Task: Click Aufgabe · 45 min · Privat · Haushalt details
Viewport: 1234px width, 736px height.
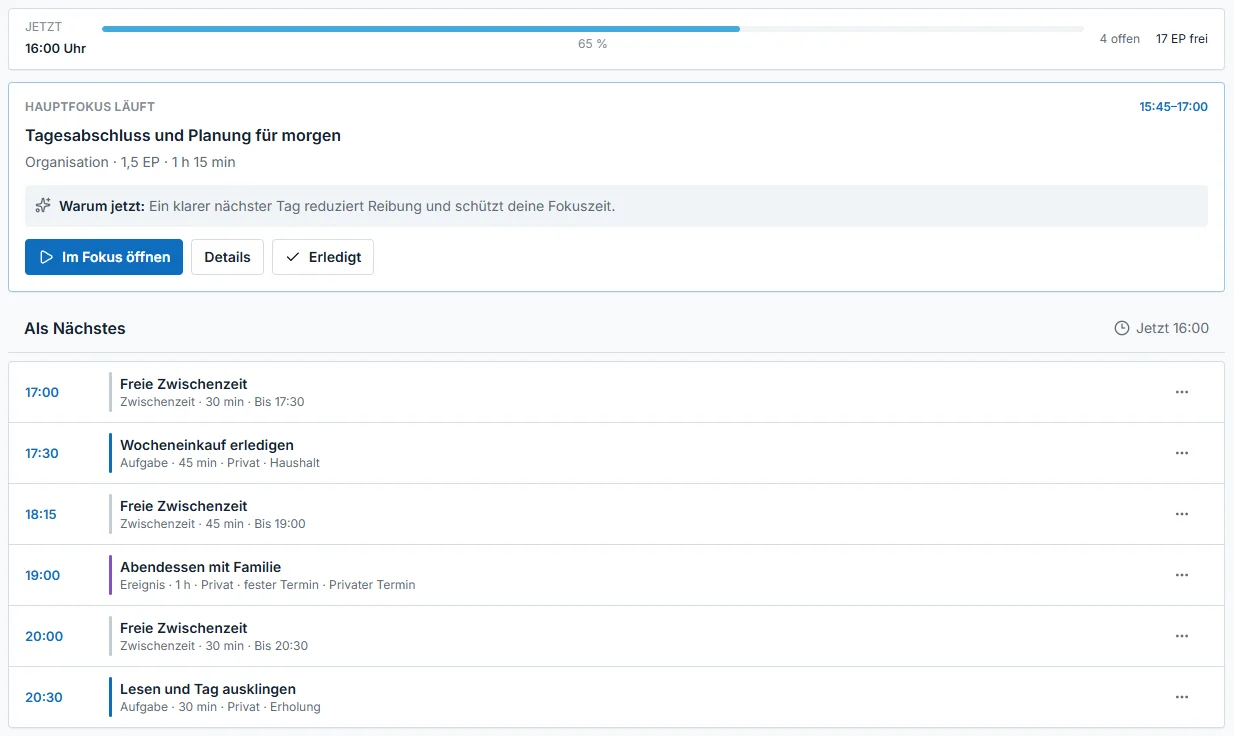Action: pos(220,463)
